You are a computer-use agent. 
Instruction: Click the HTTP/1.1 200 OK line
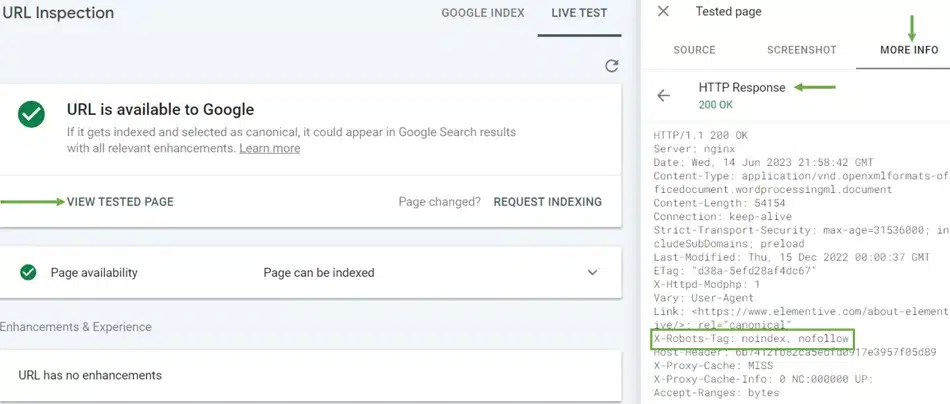700,135
